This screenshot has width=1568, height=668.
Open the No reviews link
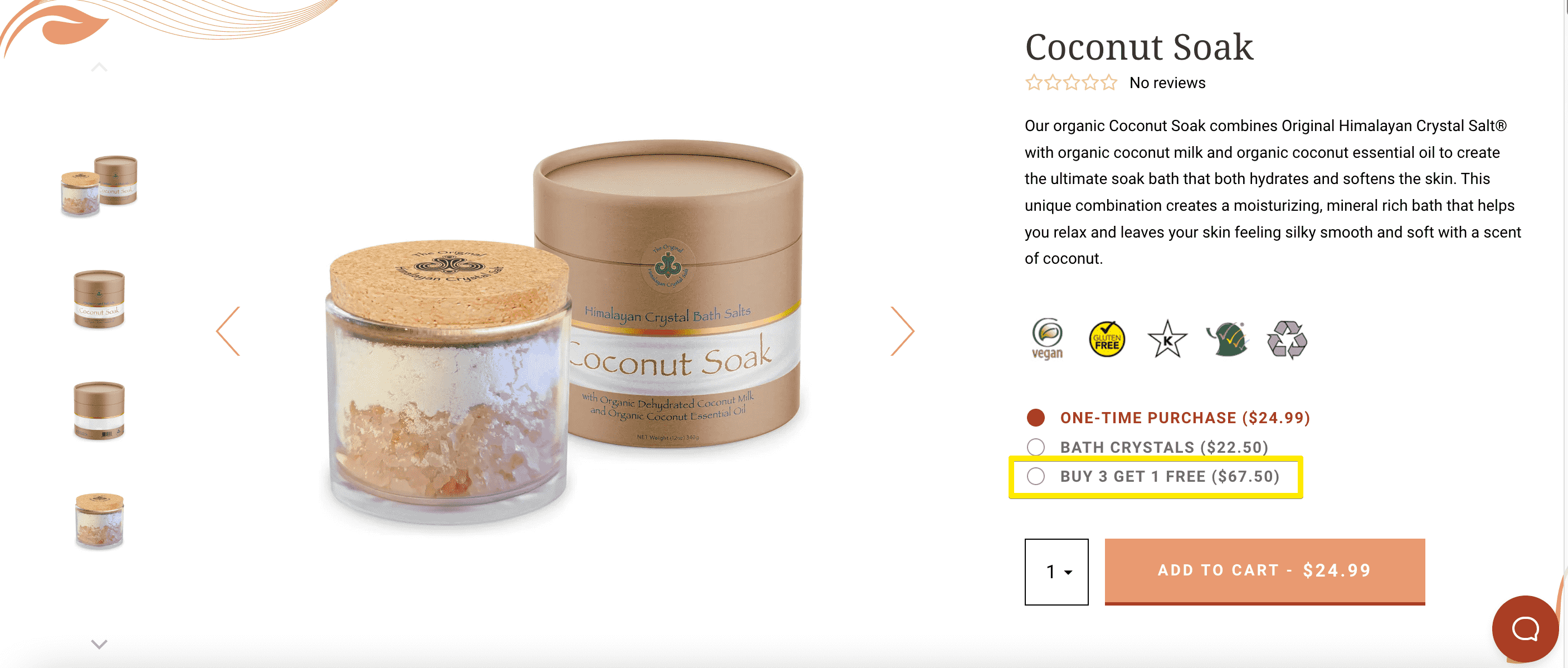1167,83
